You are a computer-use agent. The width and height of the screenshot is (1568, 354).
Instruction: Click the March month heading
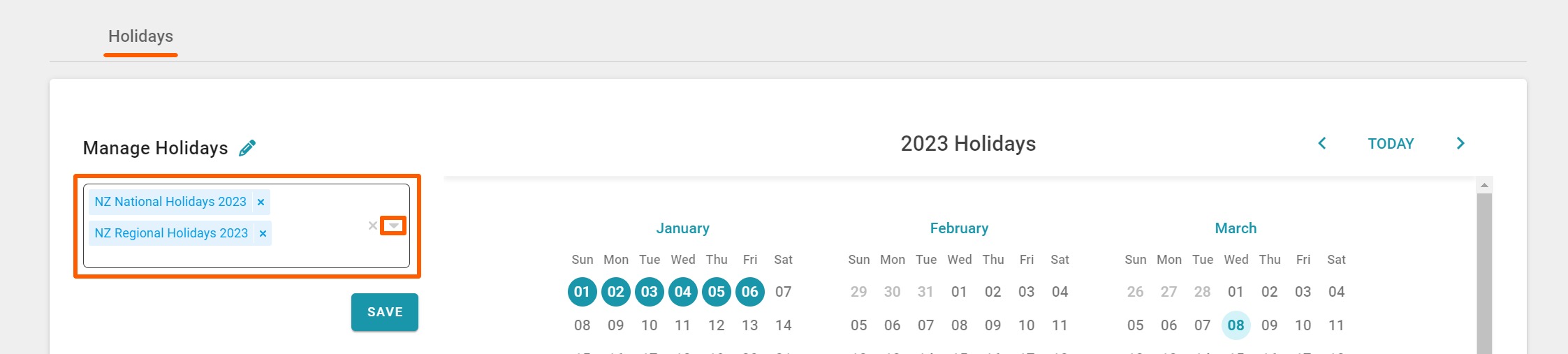pyautogui.click(x=1236, y=228)
